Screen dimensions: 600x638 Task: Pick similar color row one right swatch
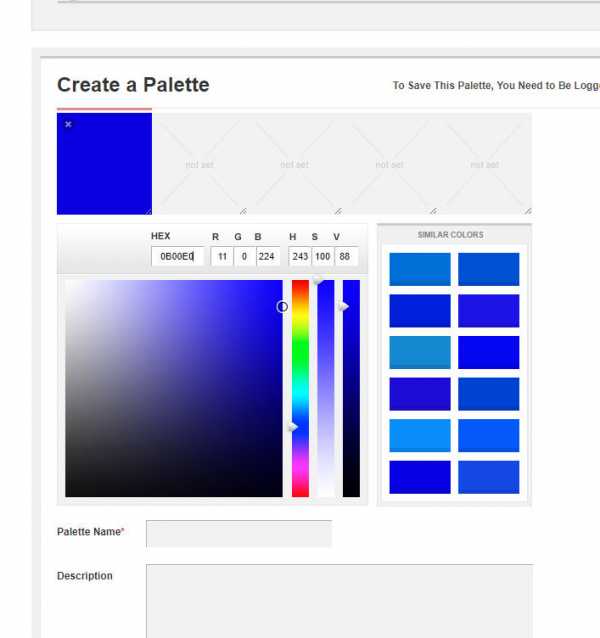[x=489, y=269]
